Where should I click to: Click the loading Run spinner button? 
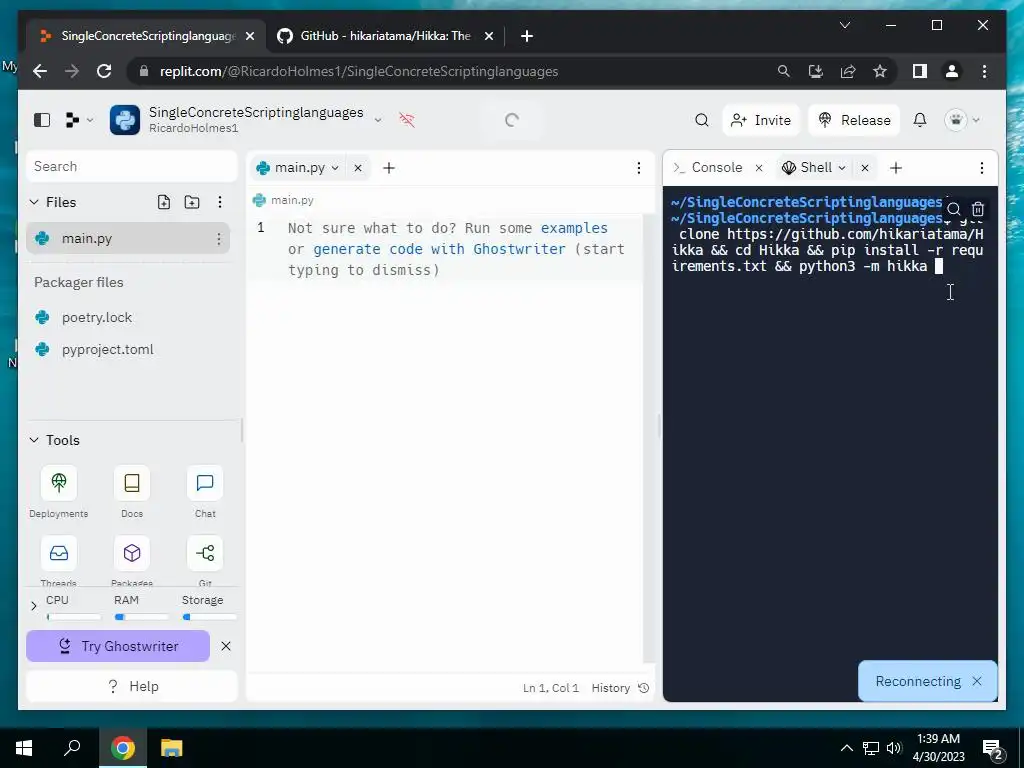pos(512,120)
